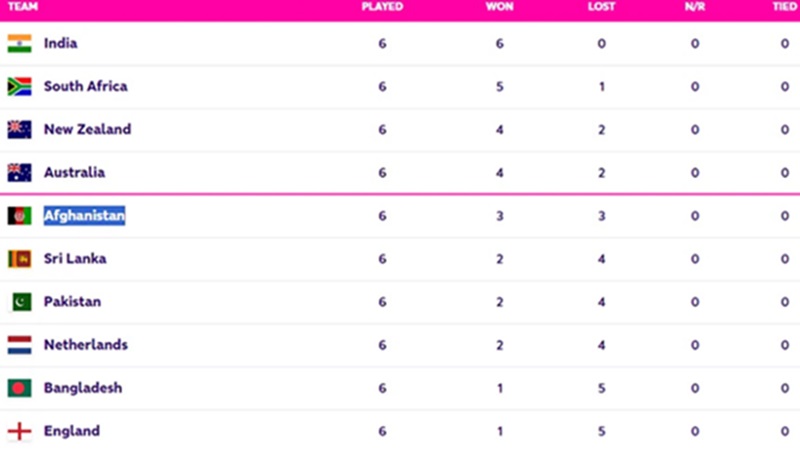800x450 pixels.
Task: Click the England flag icon
Action: tap(19, 431)
